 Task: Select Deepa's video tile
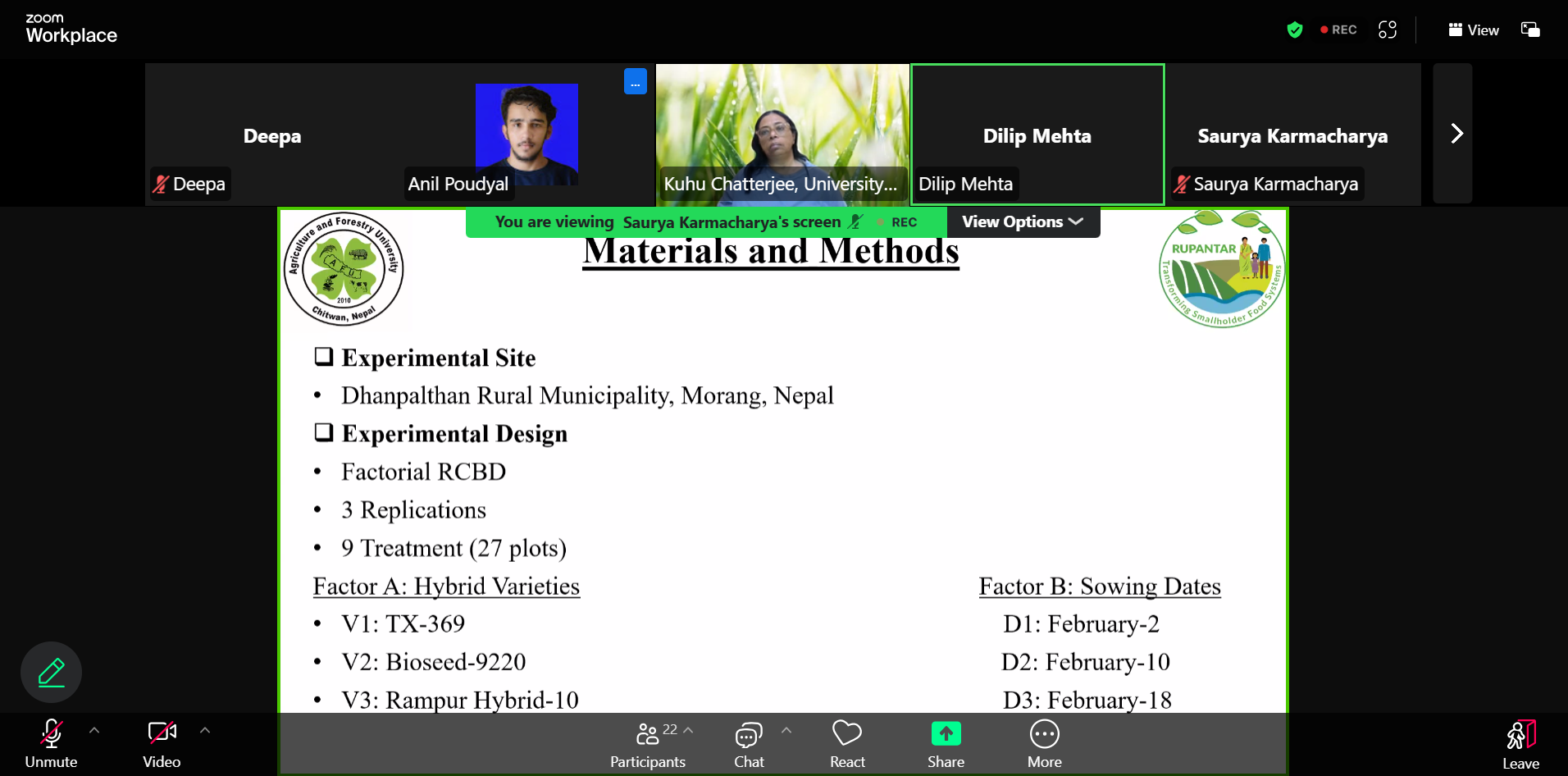coord(271,135)
